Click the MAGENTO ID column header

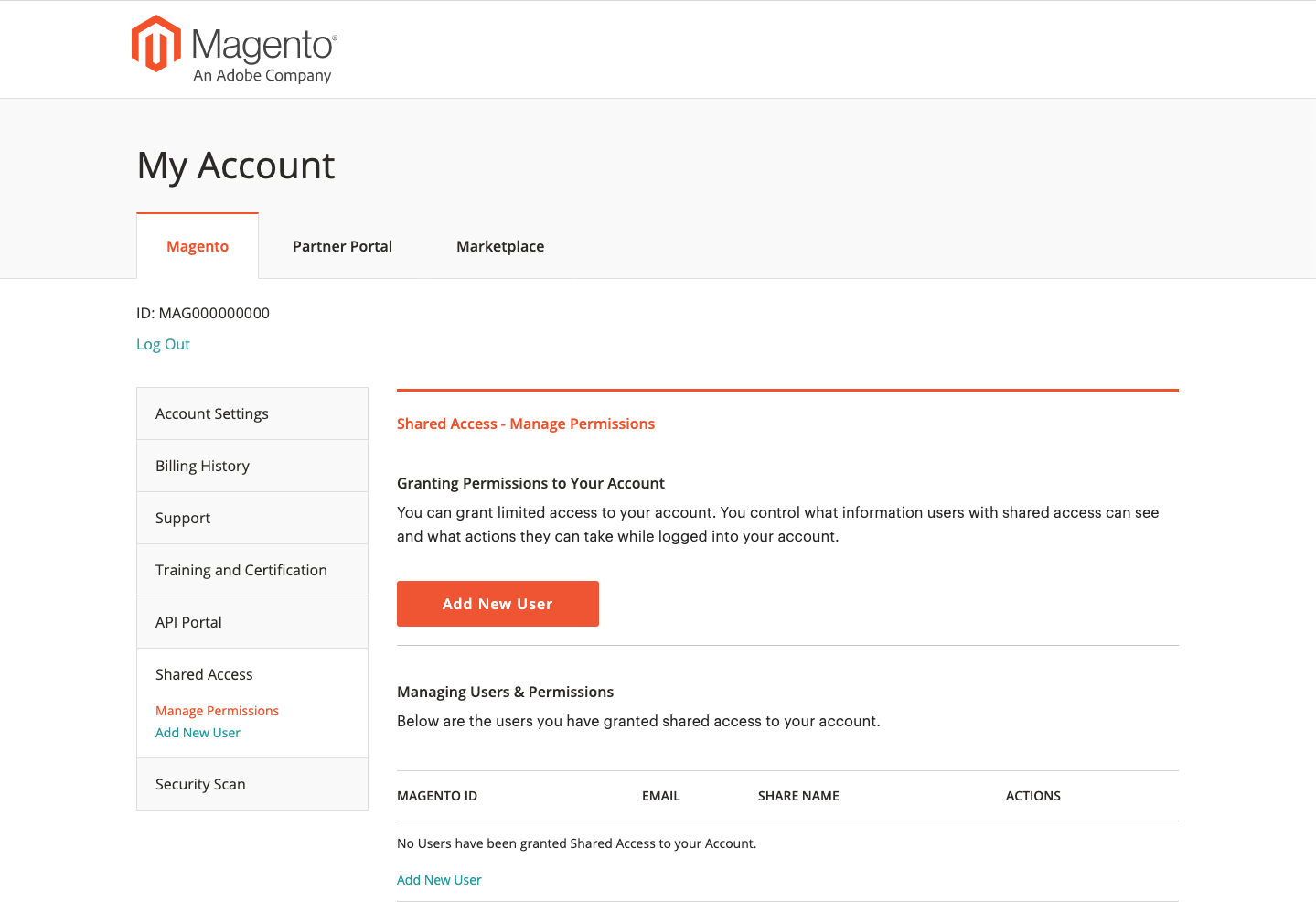click(437, 796)
